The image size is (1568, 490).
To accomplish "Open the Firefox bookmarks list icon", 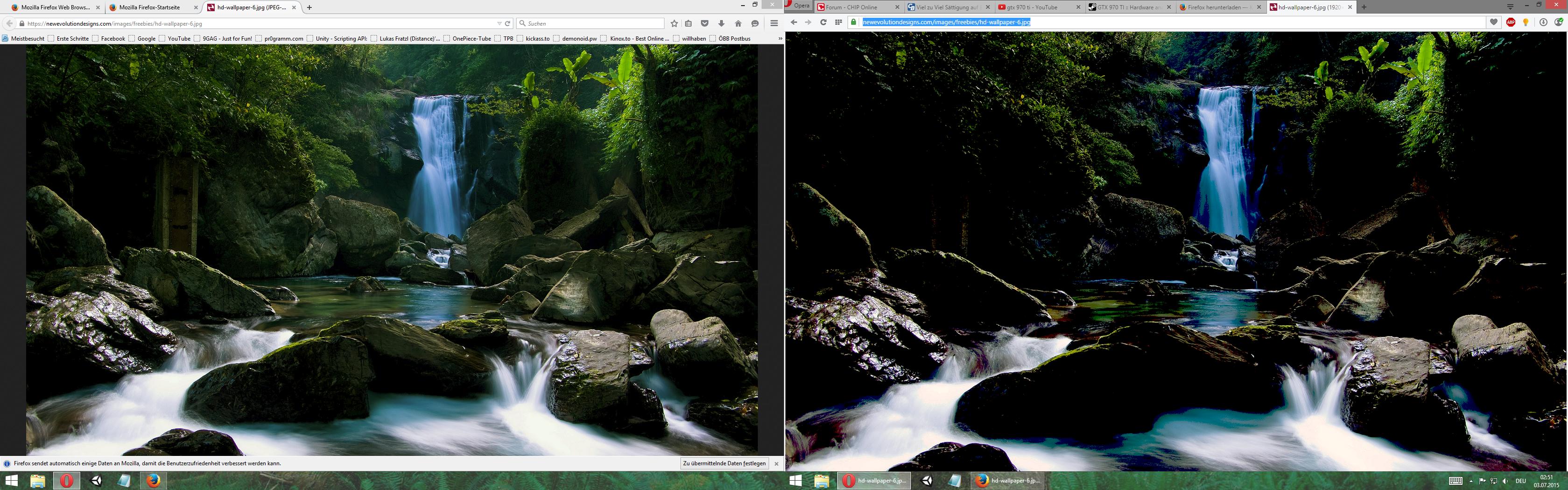I will click(x=689, y=24).
